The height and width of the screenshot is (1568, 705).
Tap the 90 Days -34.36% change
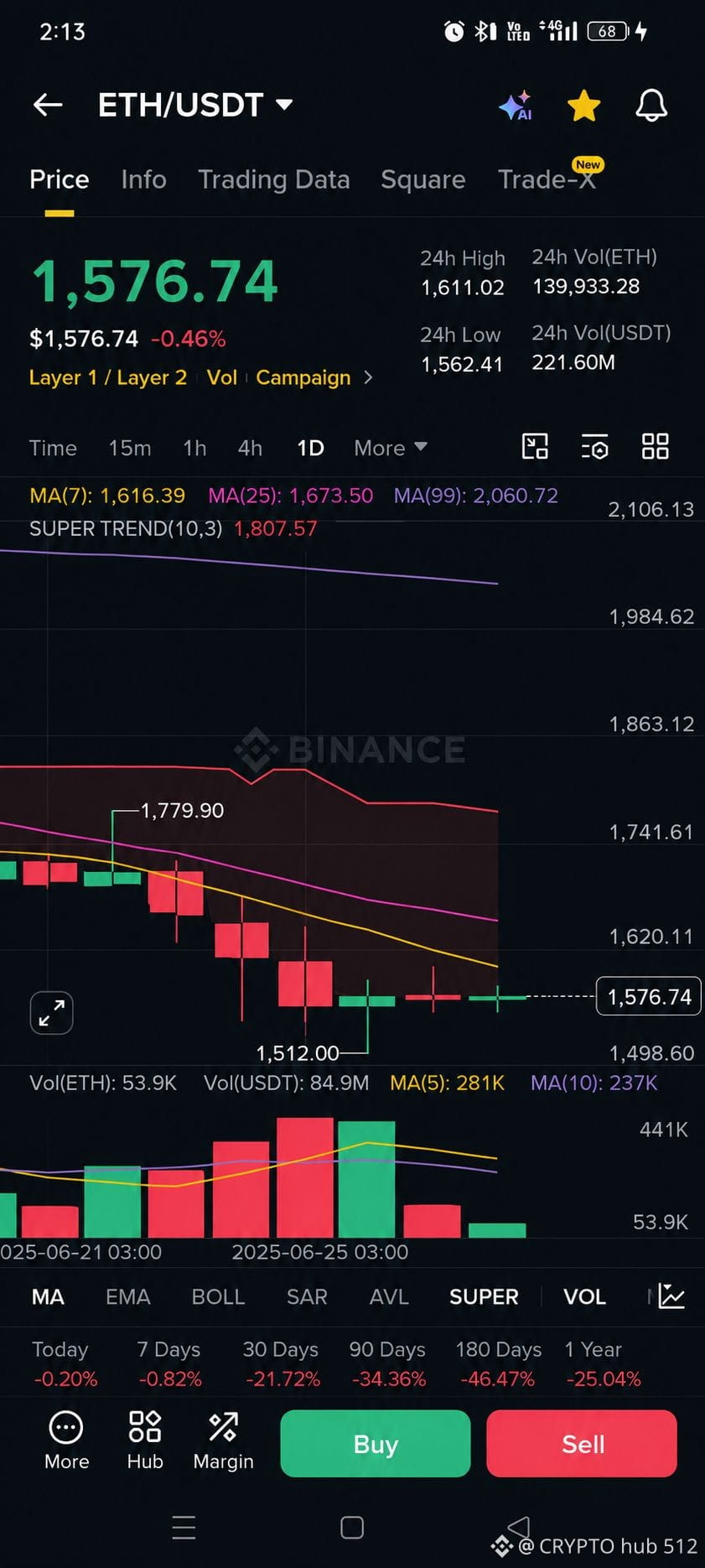389,1364
